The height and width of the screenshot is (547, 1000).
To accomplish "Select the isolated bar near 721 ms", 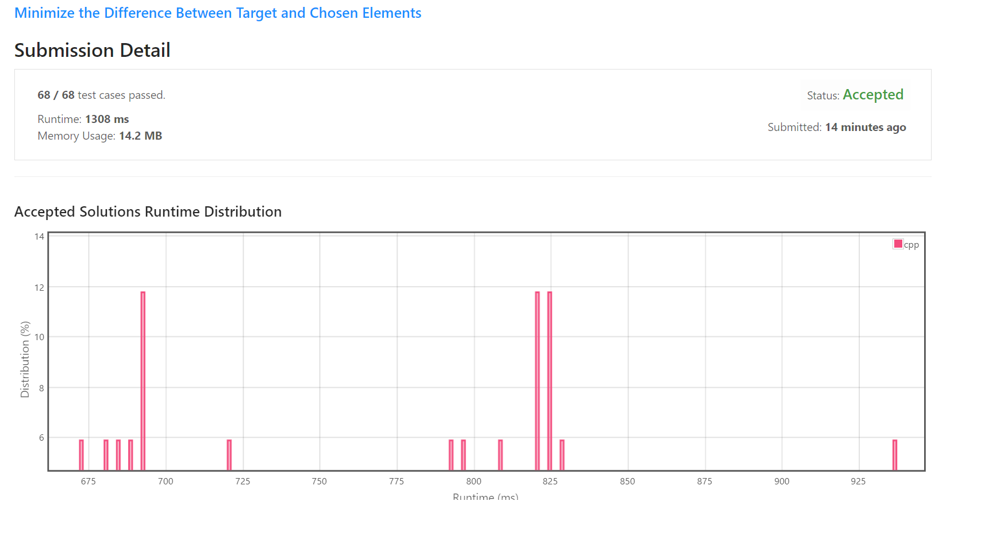I will pos(229,455).
